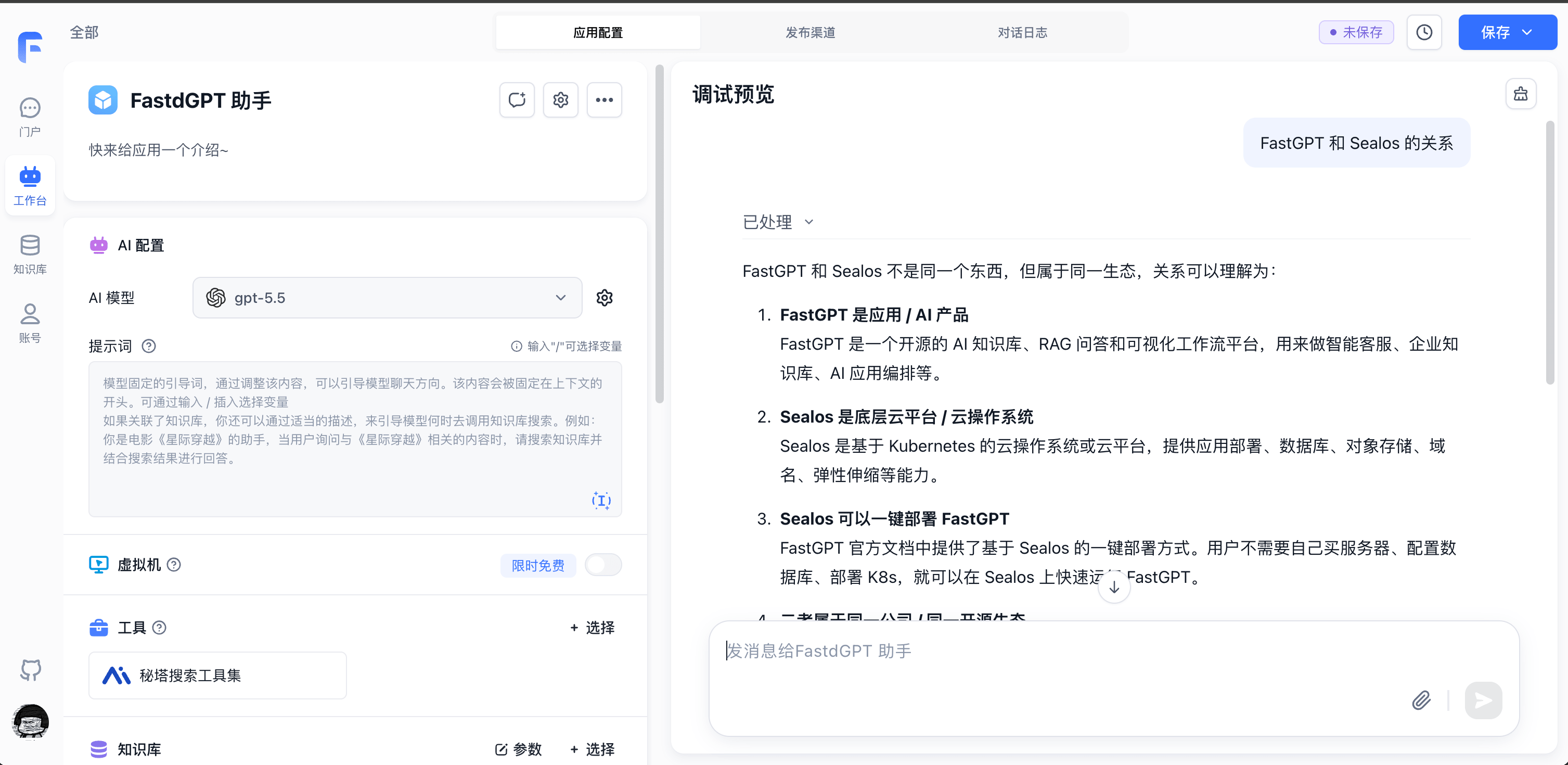Click the prompt help question icon
Viewport: 1568px width, 765px height.
(148, 346)
